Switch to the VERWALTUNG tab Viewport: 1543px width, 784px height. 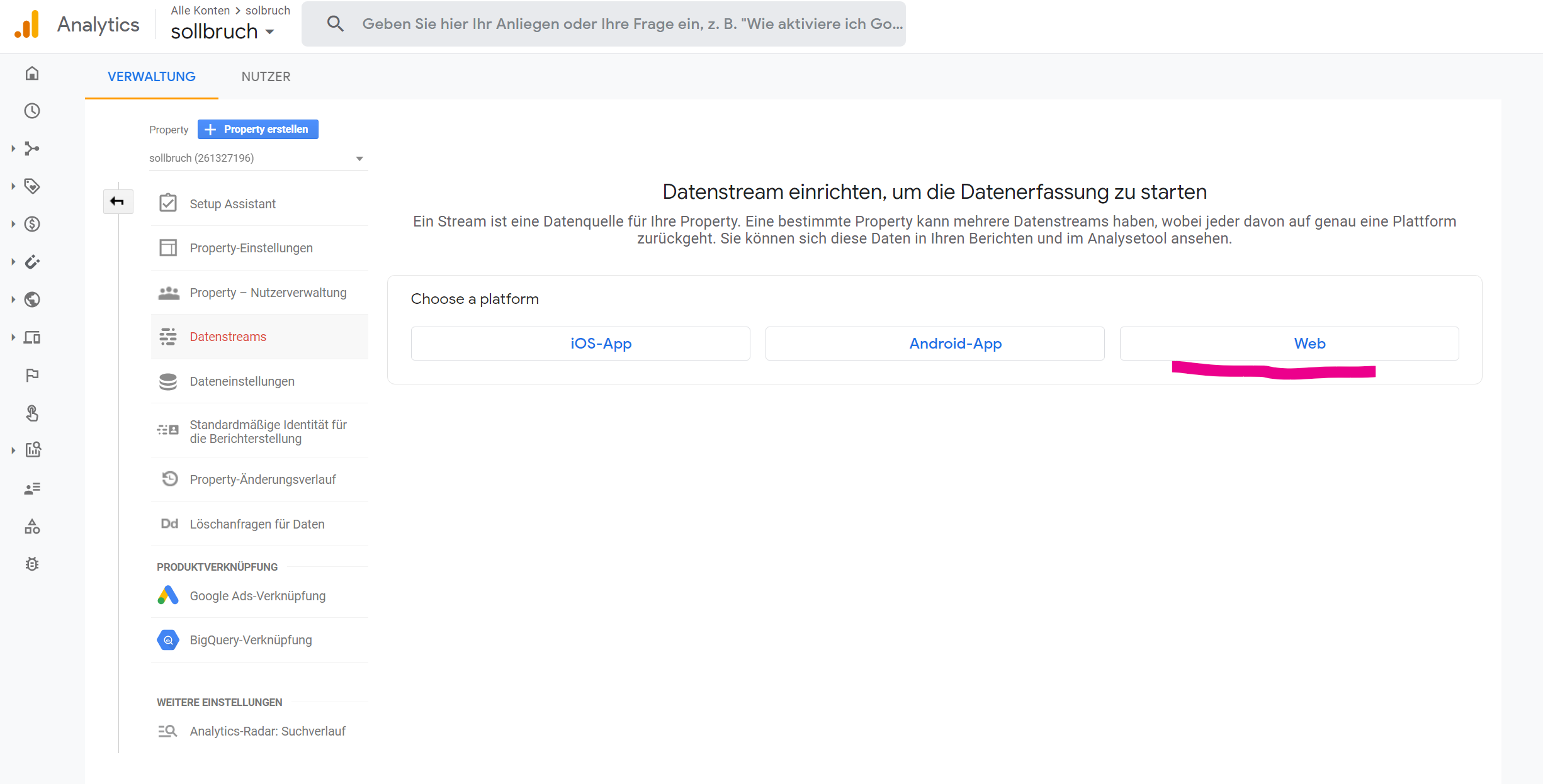[152, 77]
